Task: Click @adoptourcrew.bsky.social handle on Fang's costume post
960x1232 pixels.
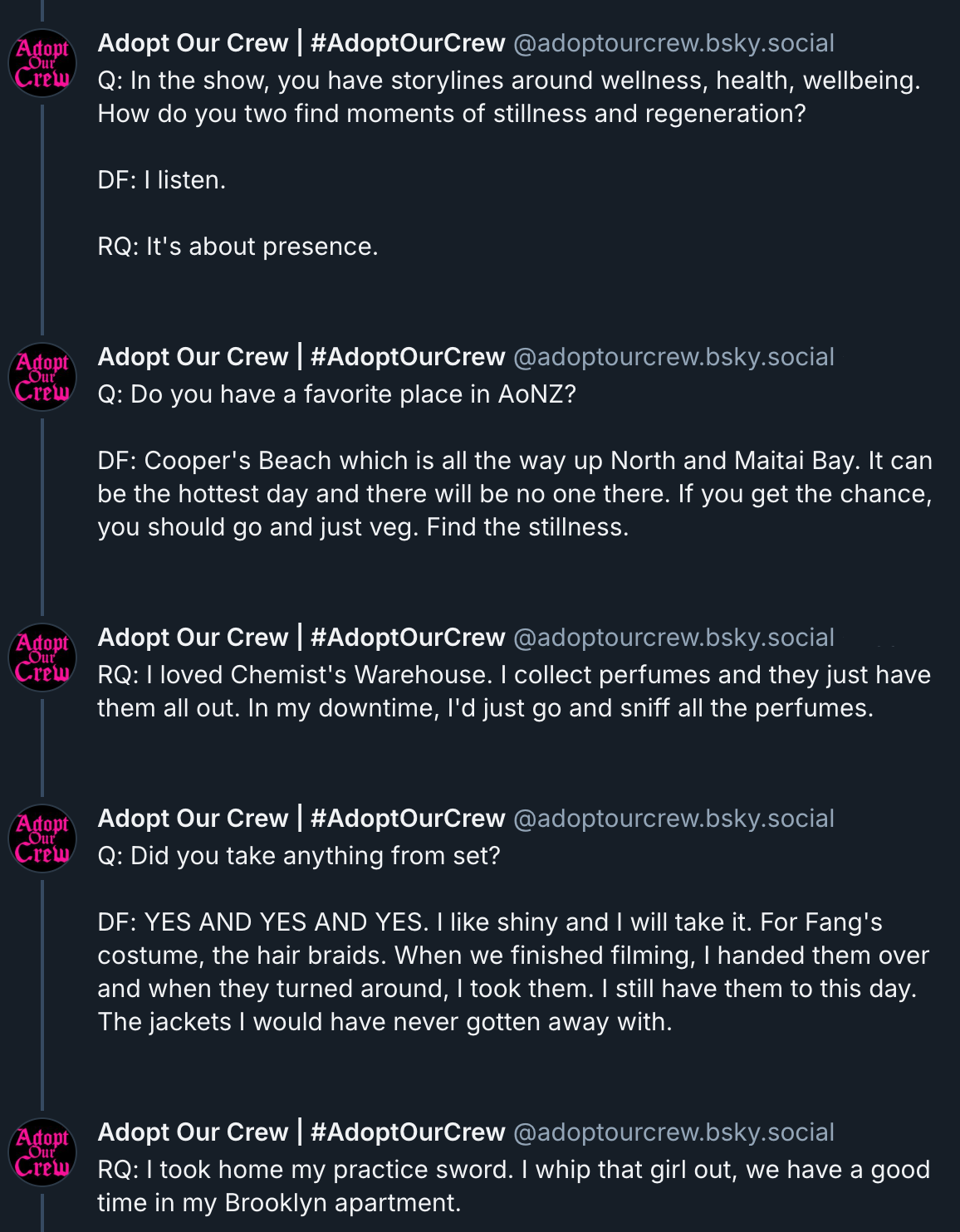Action: (x=673, y=819)
